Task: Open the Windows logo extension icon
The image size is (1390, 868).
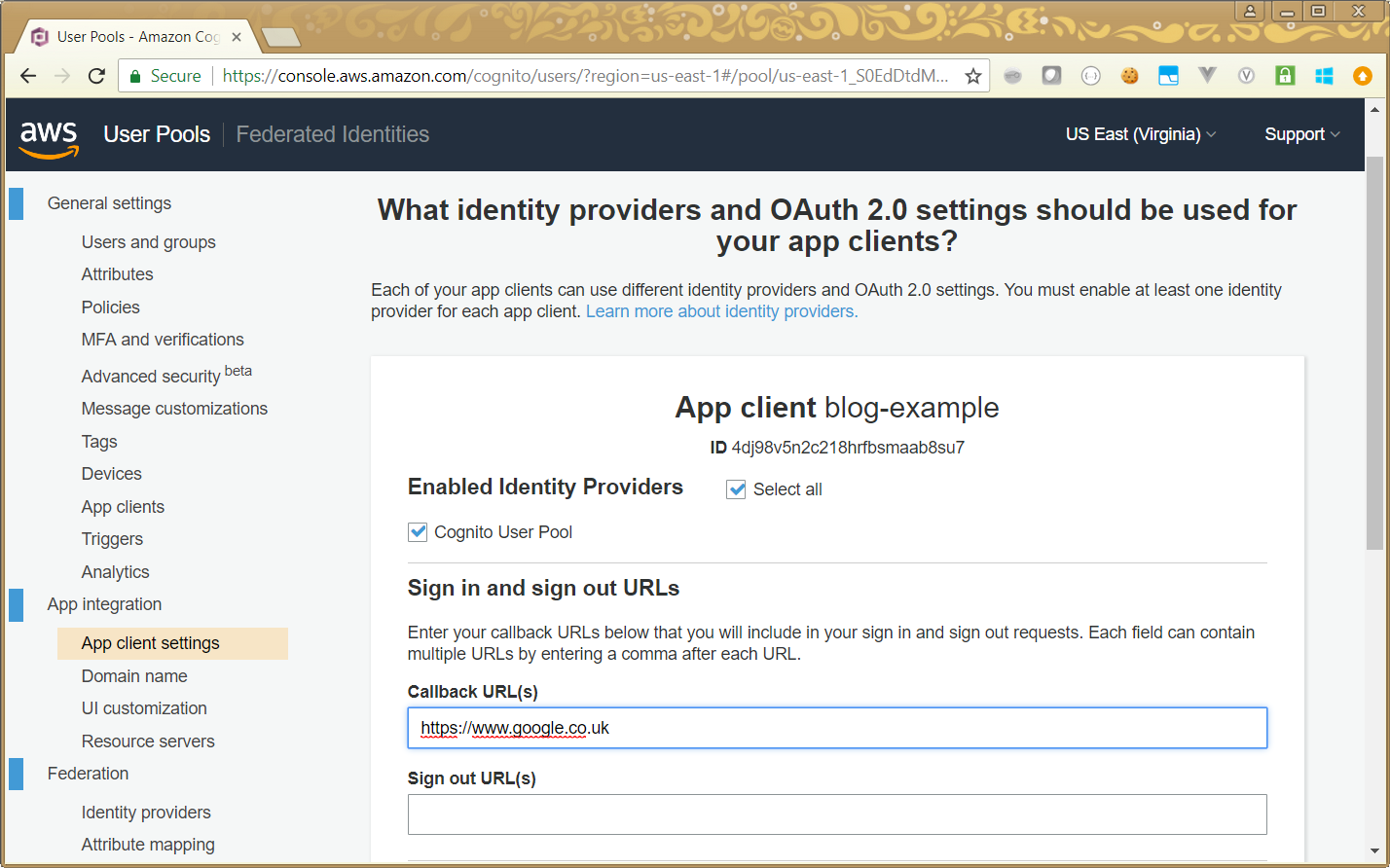Action: pyautogui.click(x=1324, y=76)
